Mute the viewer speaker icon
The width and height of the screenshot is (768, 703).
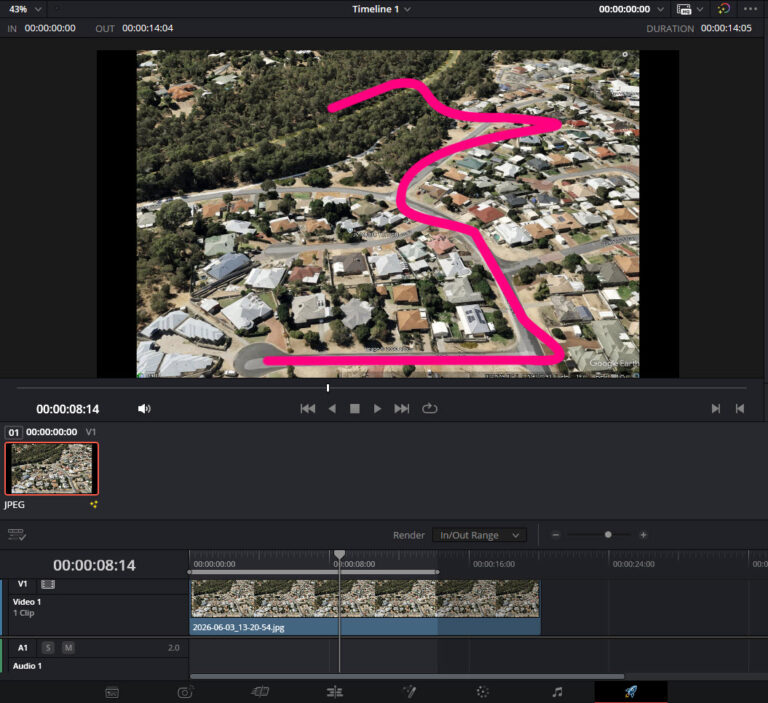(x=144, y=409)
